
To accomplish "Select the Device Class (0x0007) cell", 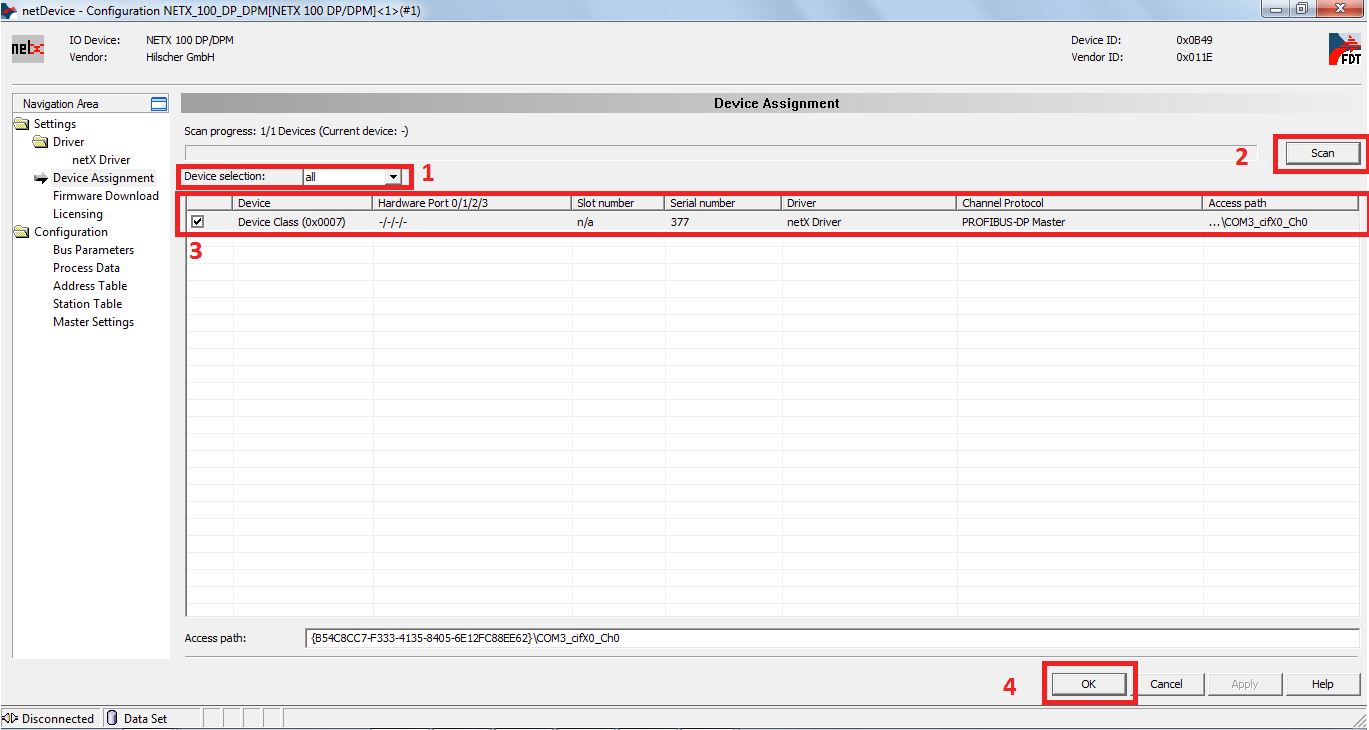I will pyautogui.click(x=303, y=222).
